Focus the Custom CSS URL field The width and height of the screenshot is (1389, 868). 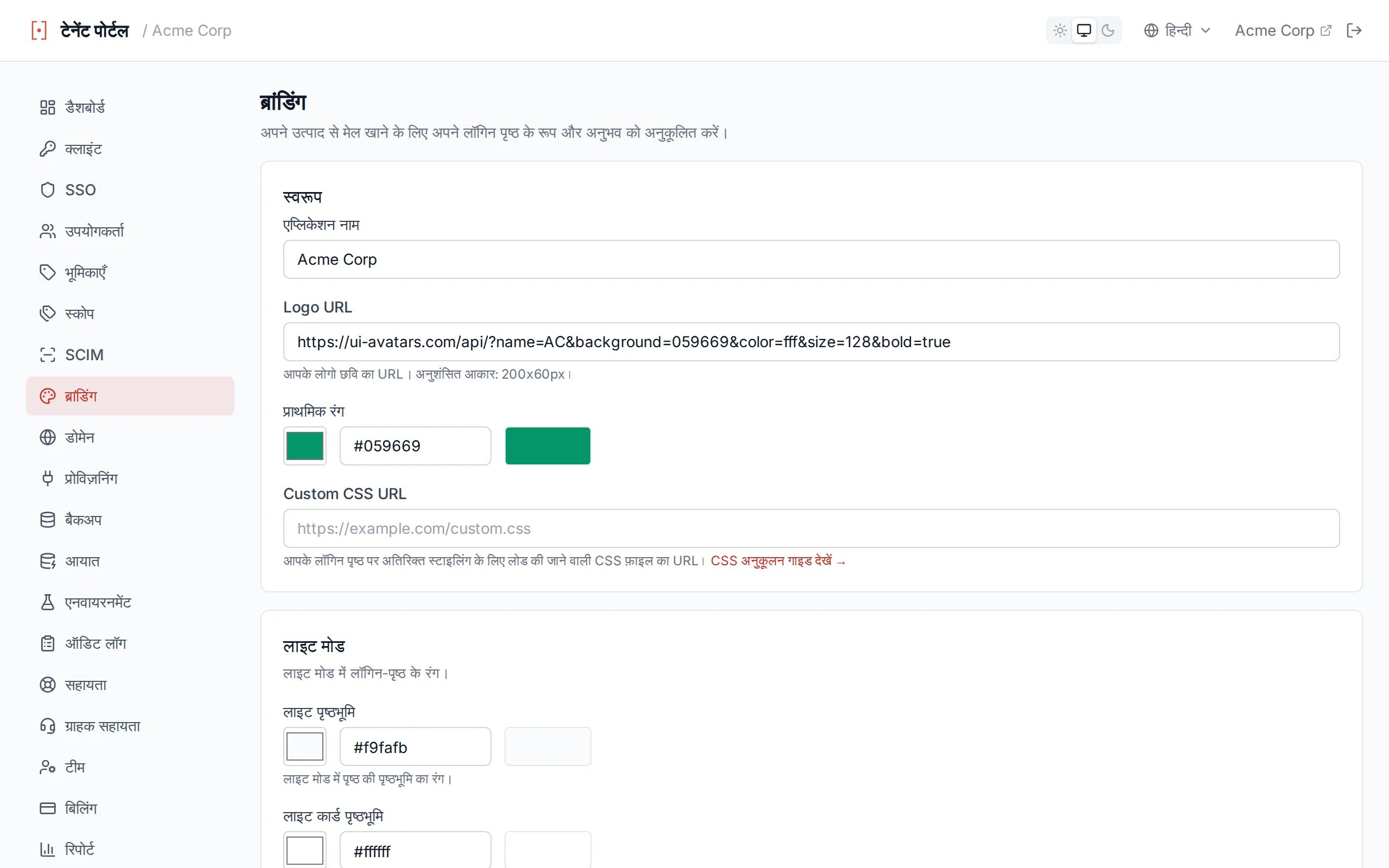[x=811, y=529]
